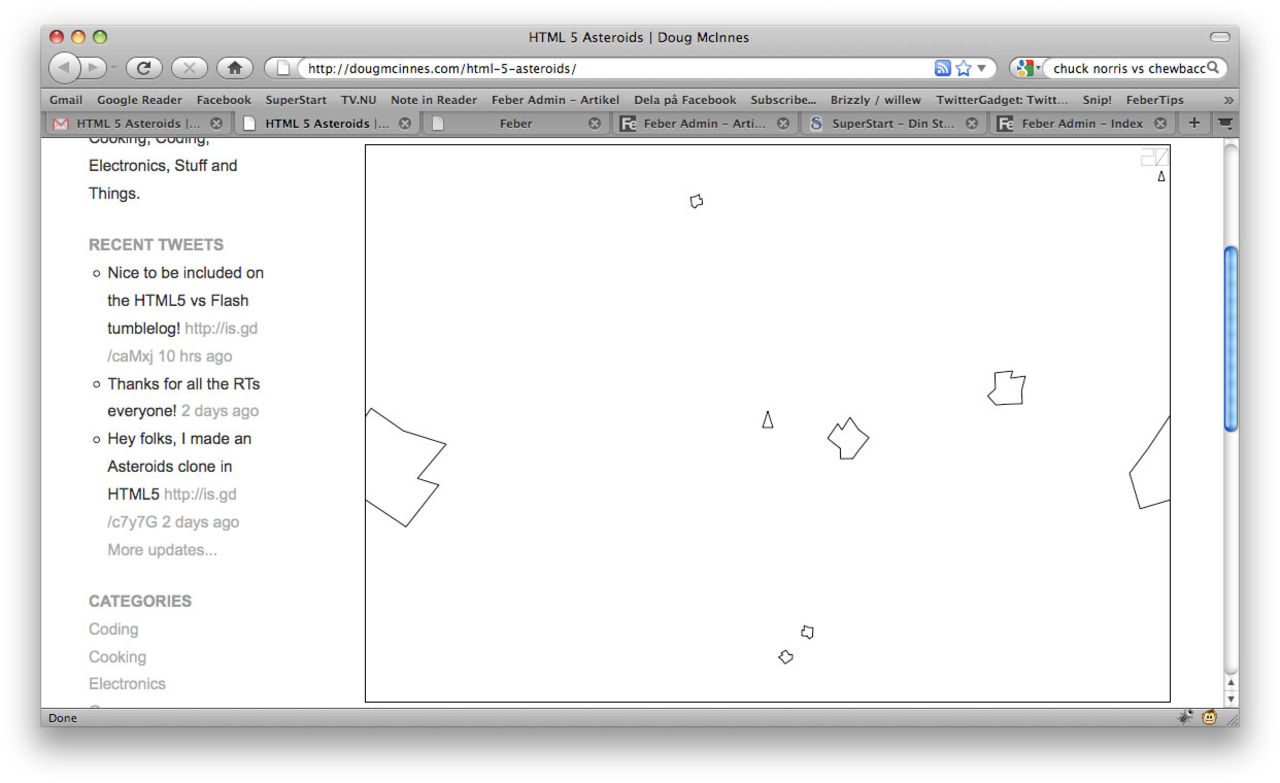
Task: Open the Gmail bookmark on the bookmarks bar
Action: point(65,99)
